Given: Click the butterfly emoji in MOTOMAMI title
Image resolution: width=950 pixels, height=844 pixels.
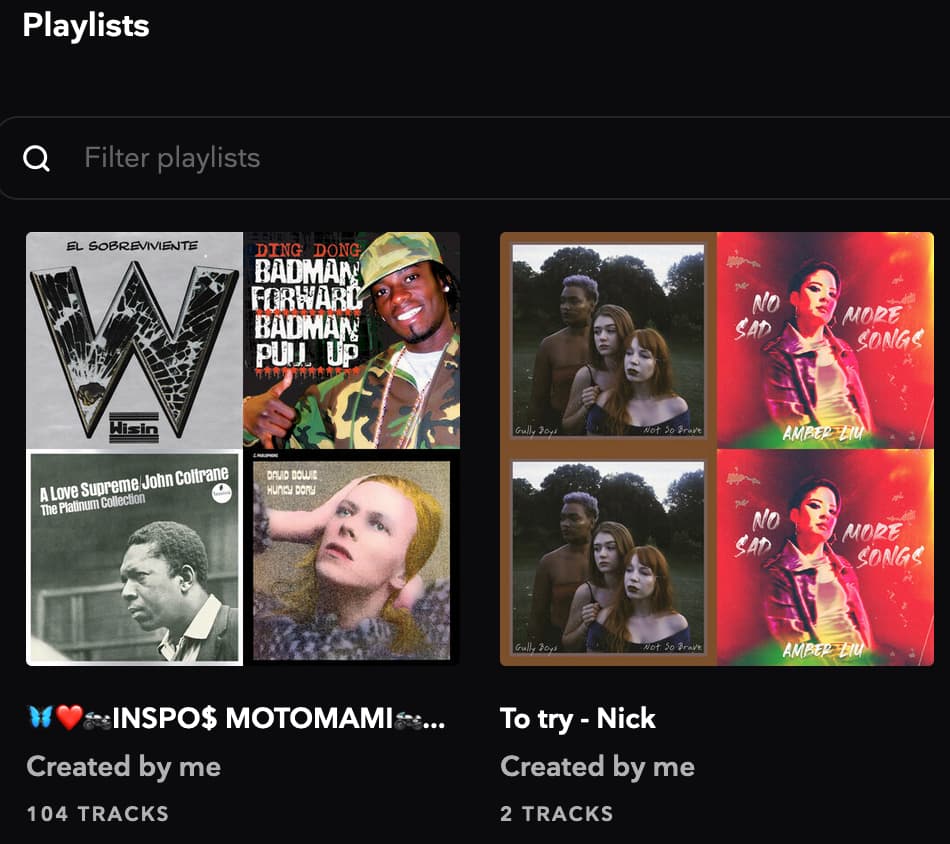Looking at the screenshot, I should tap(40, 718).
